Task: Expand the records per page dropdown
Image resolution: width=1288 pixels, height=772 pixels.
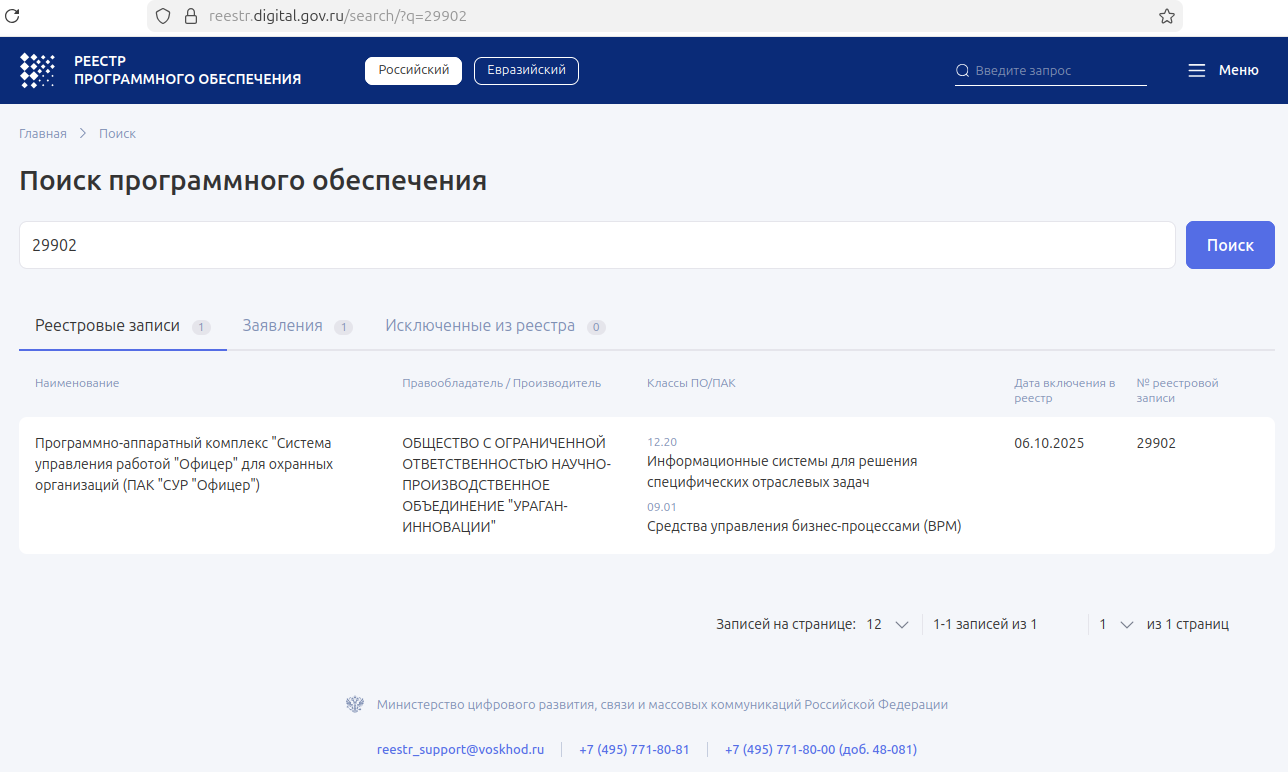Action: coord(887,624)
